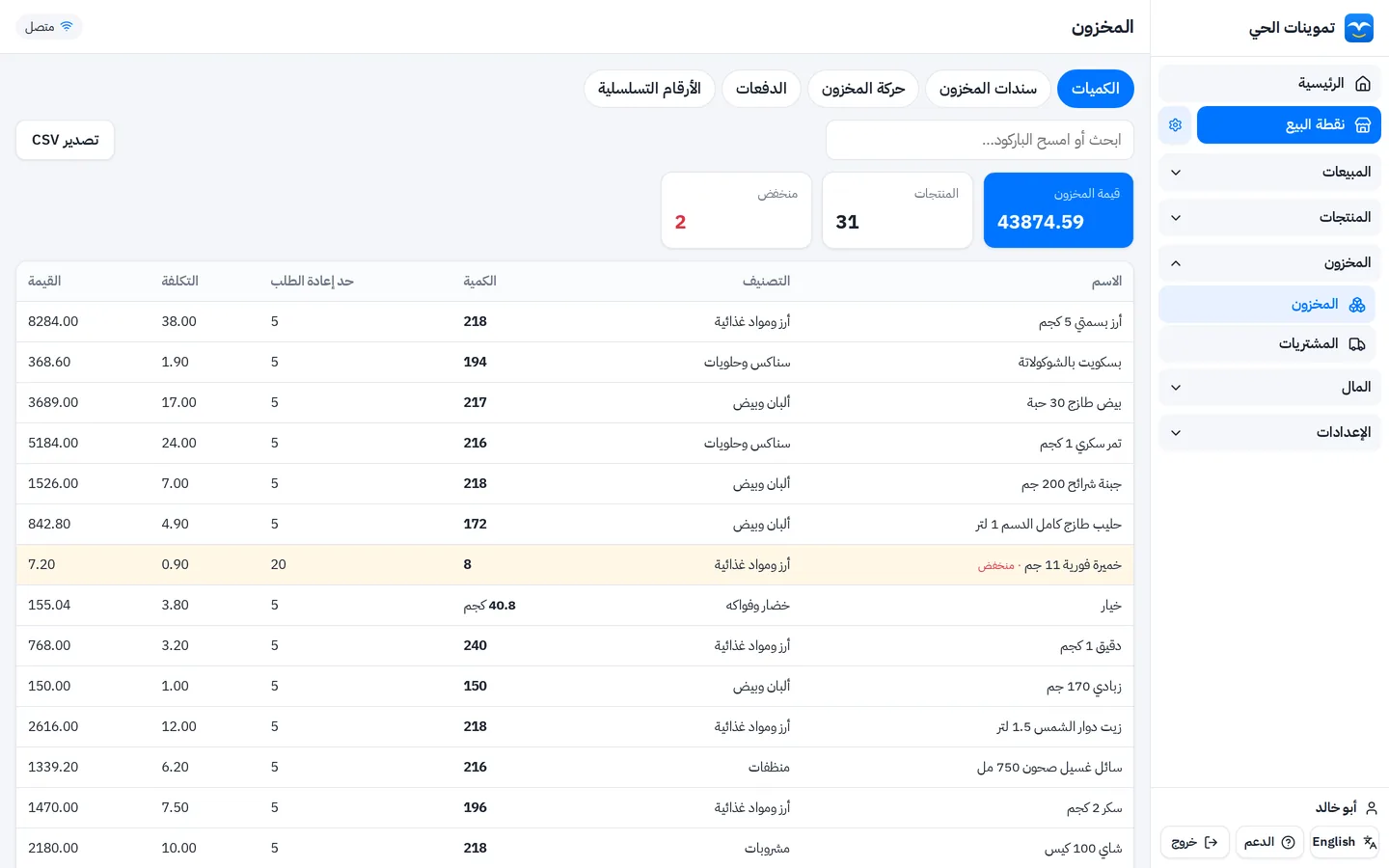Screen dimensions: 1389x868
Task: Expand the الإعدادات sidebar section
Action: point(1269,433)
